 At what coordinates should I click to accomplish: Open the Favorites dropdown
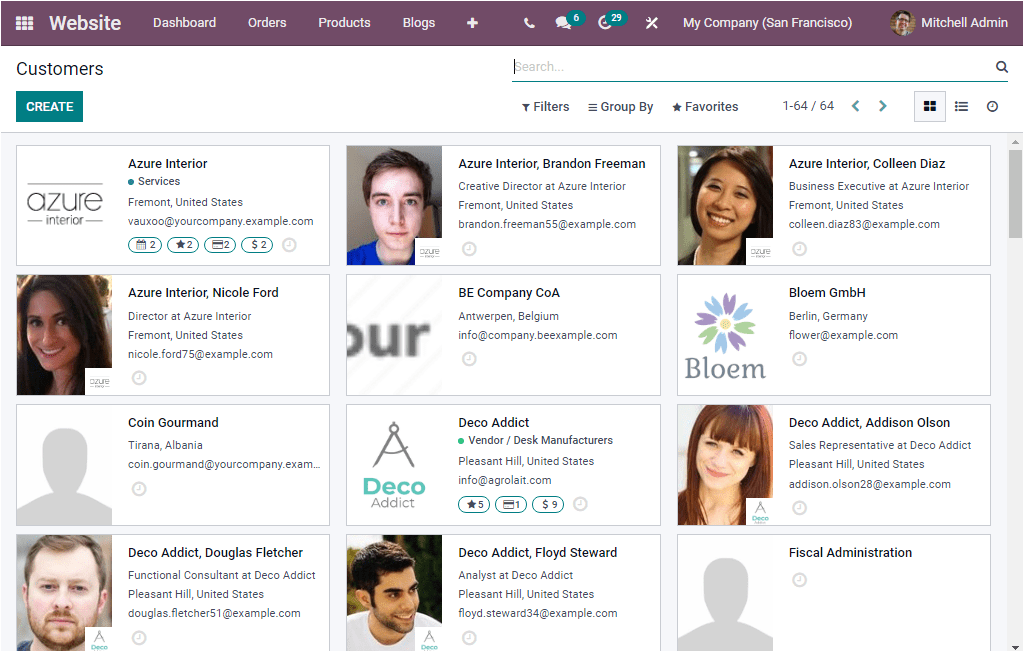point(704,106)
